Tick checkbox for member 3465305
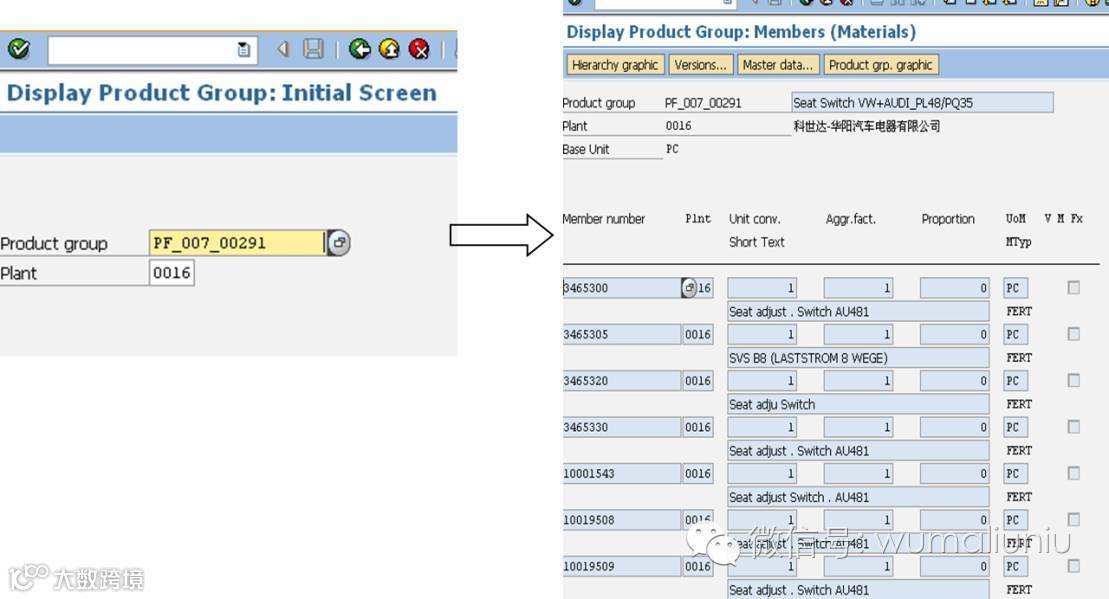1109x599 pixels. 1074,334
